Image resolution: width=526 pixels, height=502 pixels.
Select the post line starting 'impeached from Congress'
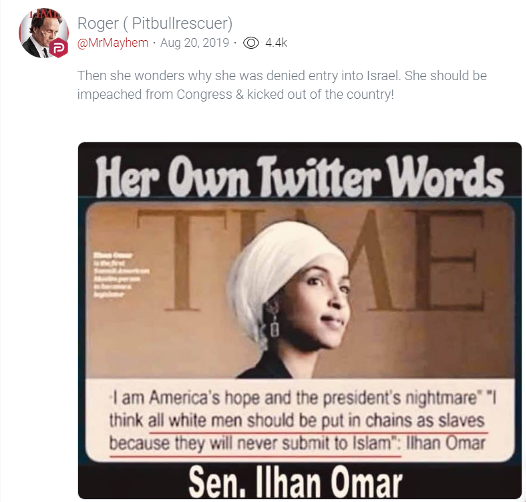(235, 94)
